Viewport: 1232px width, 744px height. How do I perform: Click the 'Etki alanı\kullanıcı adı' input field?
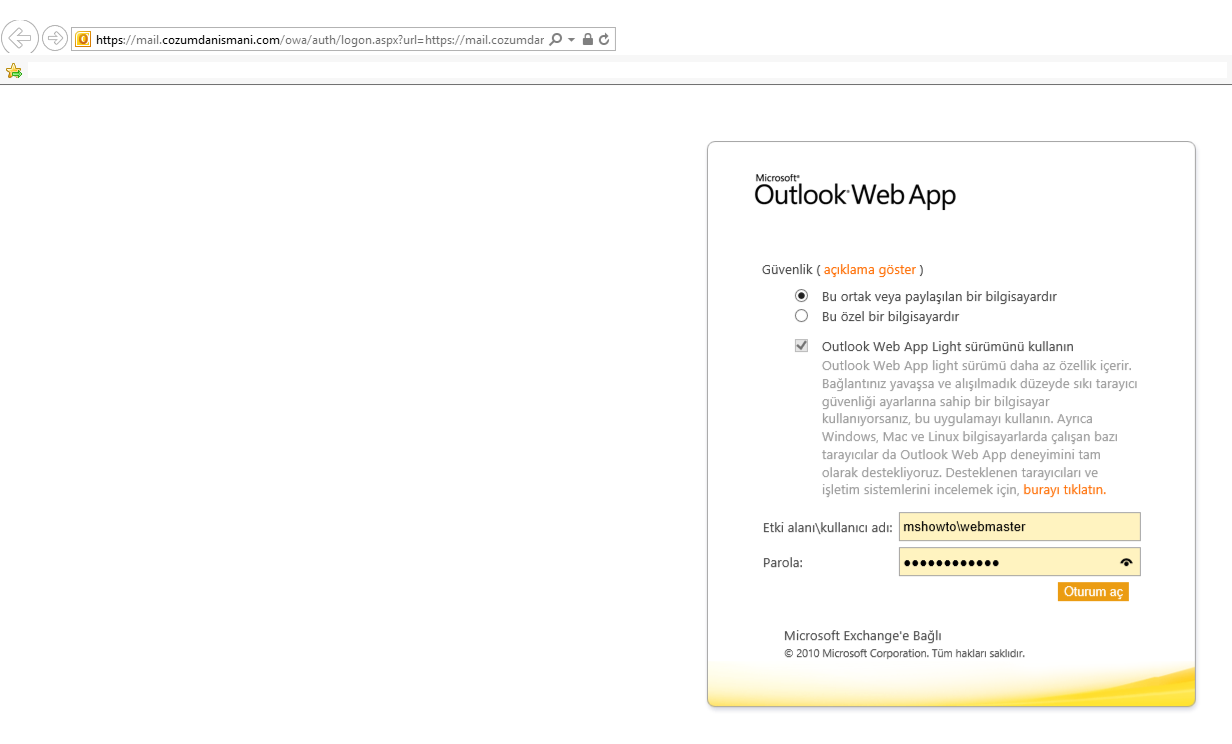point(1019,527)
